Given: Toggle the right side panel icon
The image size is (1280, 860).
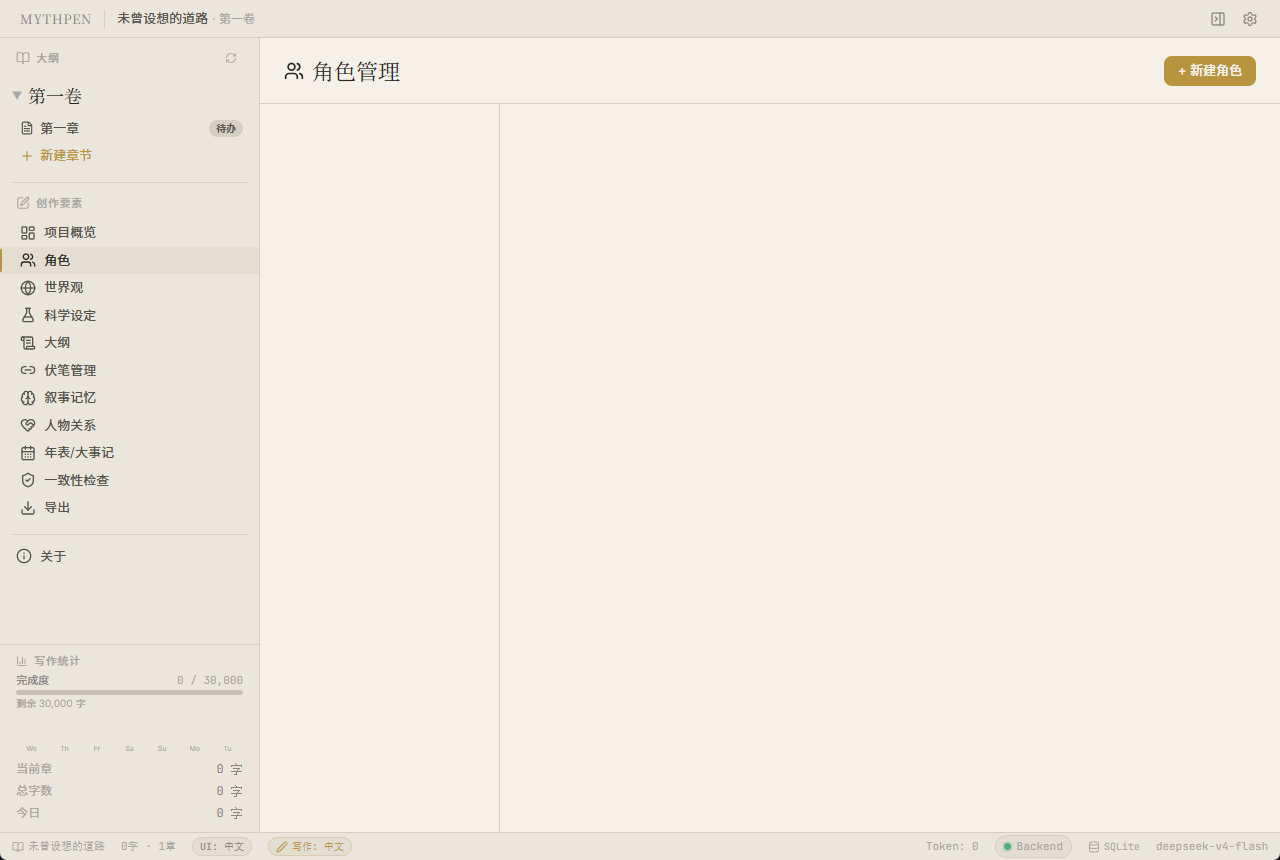Looking at the screenshot, I should pyautogui.click(x=1218, y=19).
